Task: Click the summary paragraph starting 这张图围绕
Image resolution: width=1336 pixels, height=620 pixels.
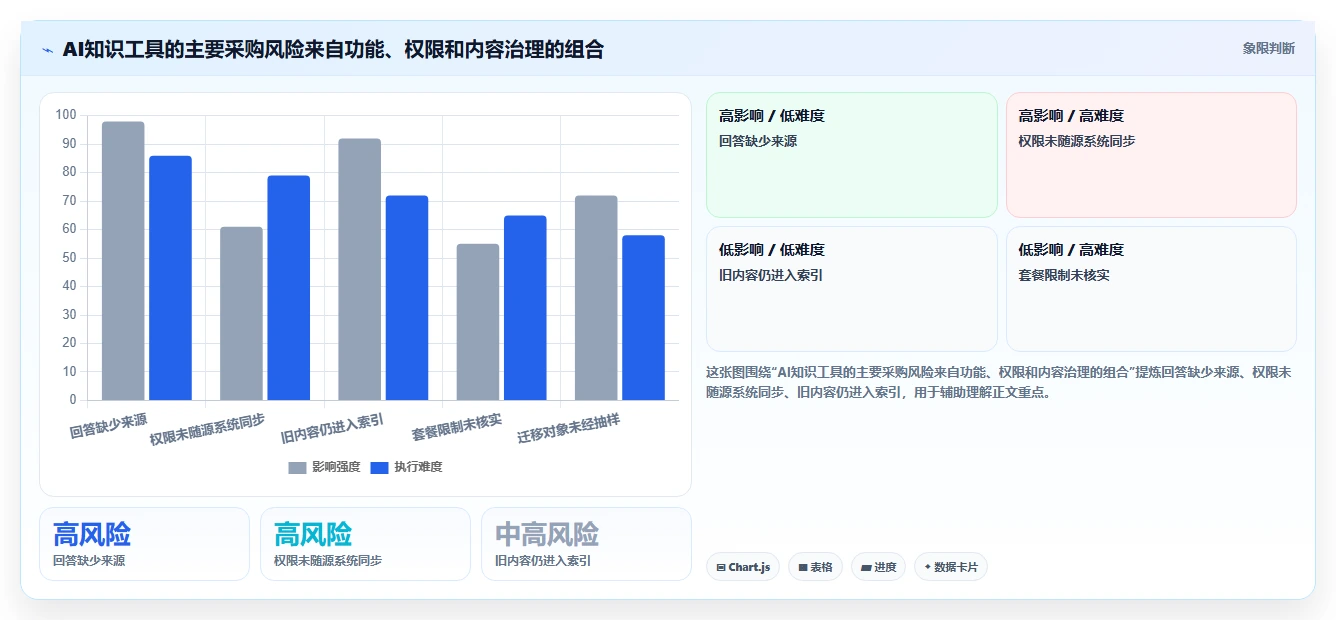Action: (1000, 382)
